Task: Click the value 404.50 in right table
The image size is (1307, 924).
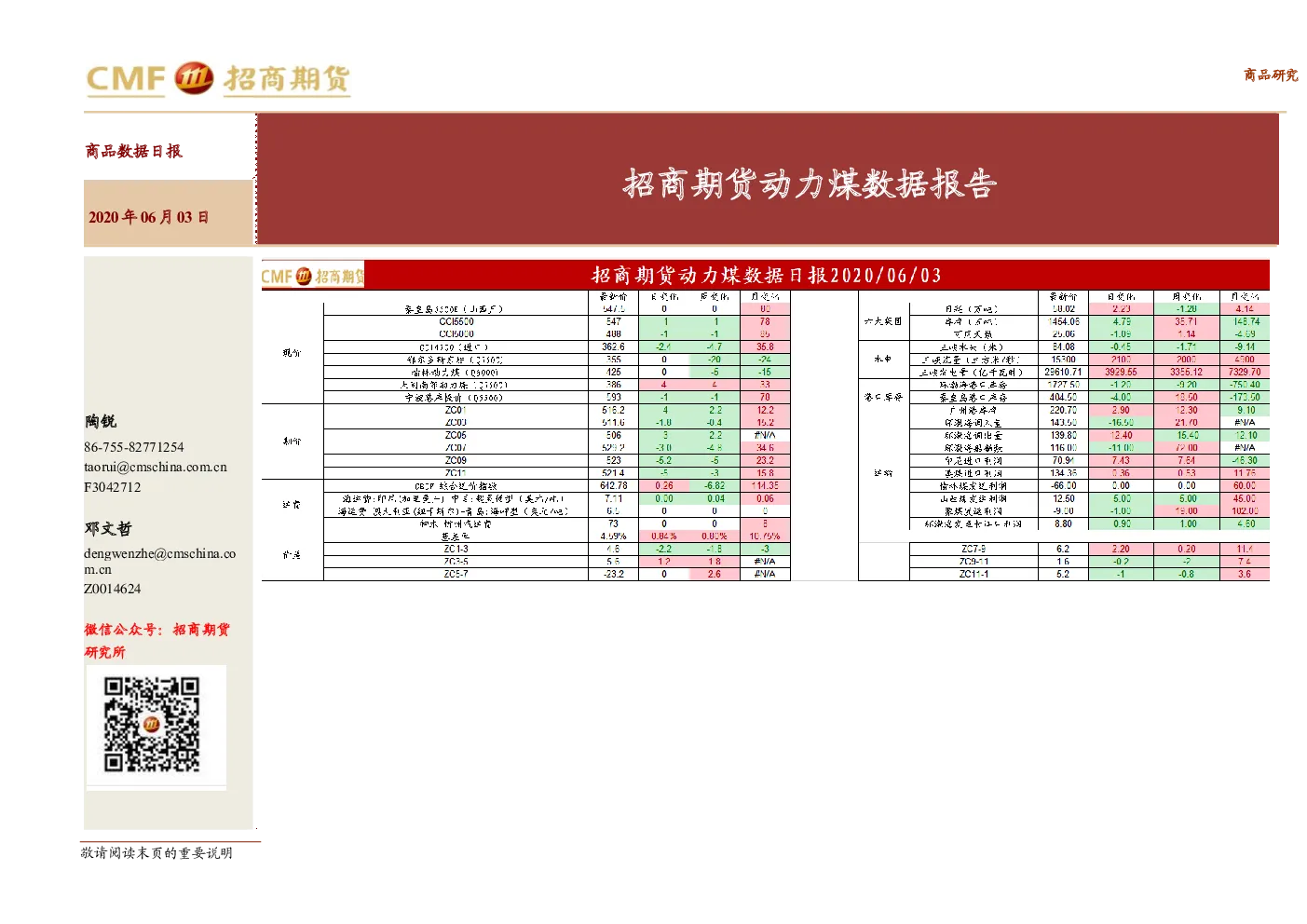Action: point(1063,397)
